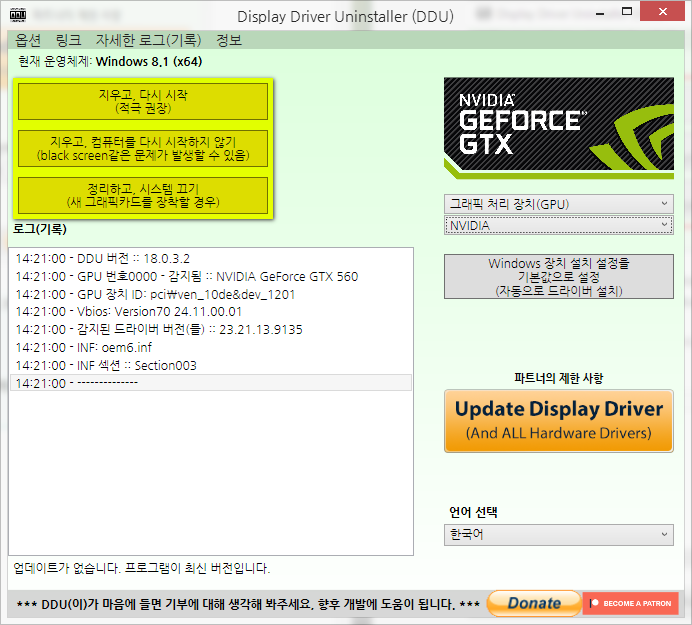The width and height of the screenshot is (692, 625).
Task: Select log line GPU 장치 ID pci\ven_10de&dev_1201
Action: 211,294
